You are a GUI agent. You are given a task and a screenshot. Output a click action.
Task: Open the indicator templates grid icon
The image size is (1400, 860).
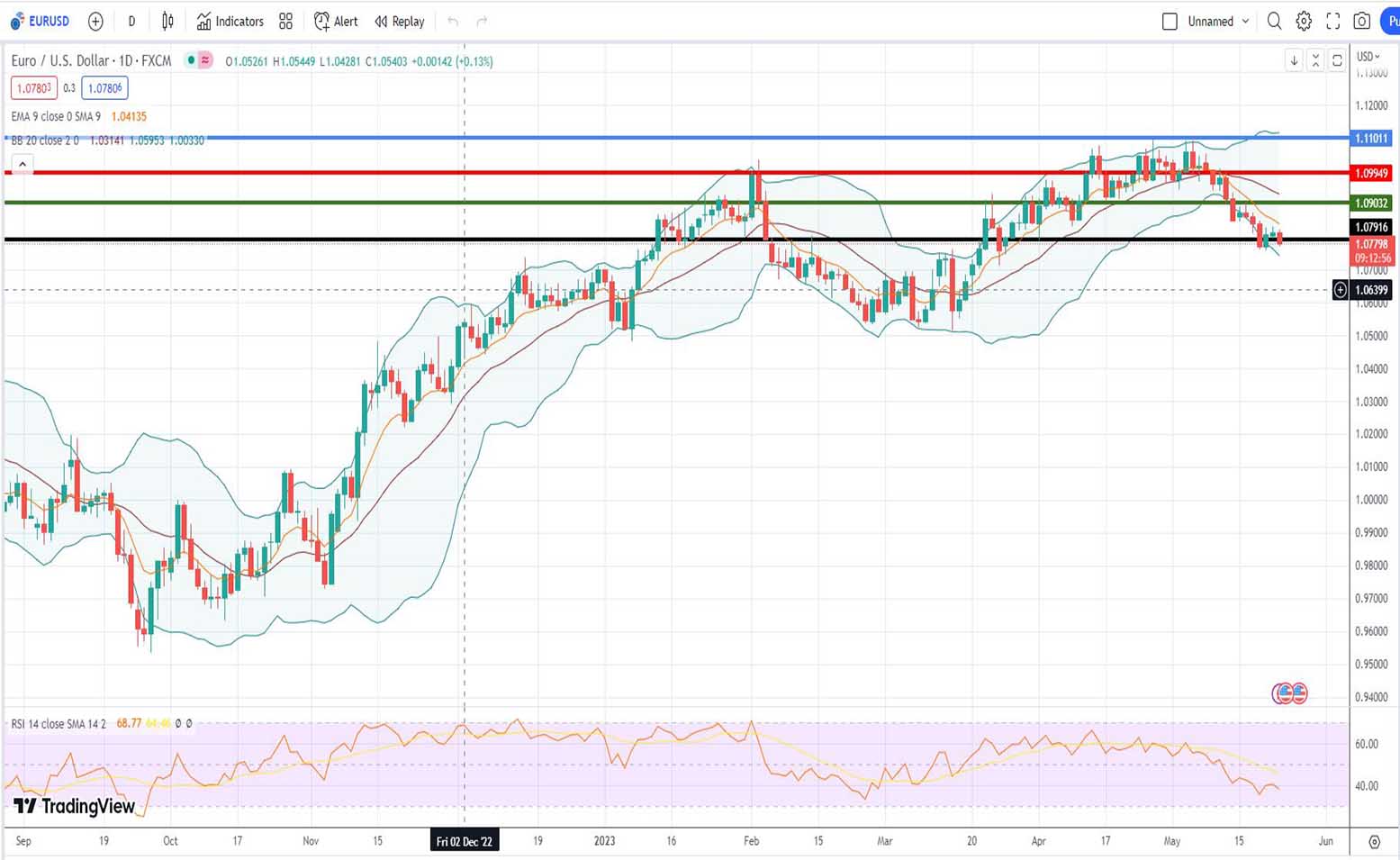(285, 22)
